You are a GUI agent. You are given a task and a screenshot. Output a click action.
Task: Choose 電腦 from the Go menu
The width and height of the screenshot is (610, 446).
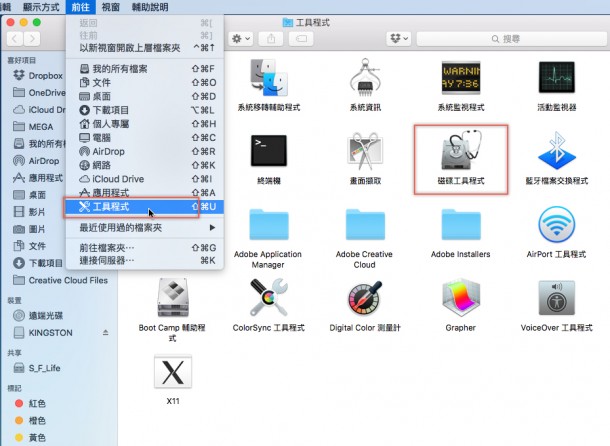(145, 138)
